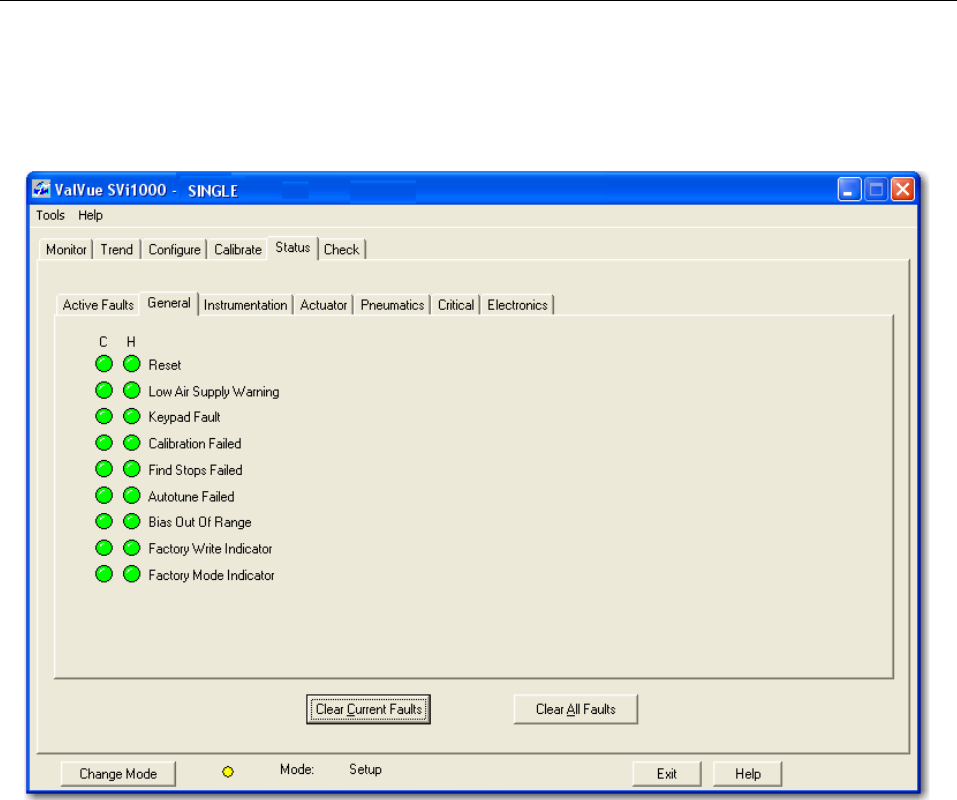Click the H indicator for Keypad Fault
The height and width of the screenshot is (800, 957).
pyautogui.click(x=131, y=417)
